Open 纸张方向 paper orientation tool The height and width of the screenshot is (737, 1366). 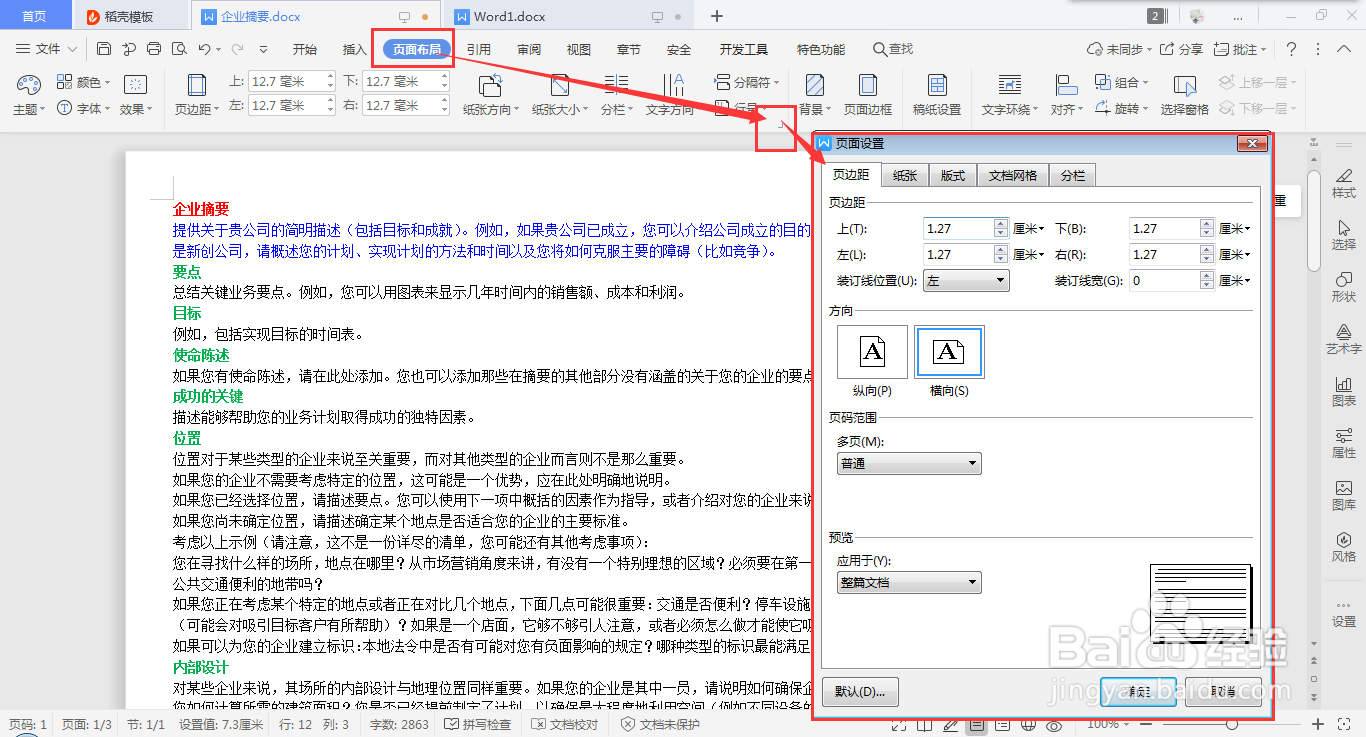[491, 96]
